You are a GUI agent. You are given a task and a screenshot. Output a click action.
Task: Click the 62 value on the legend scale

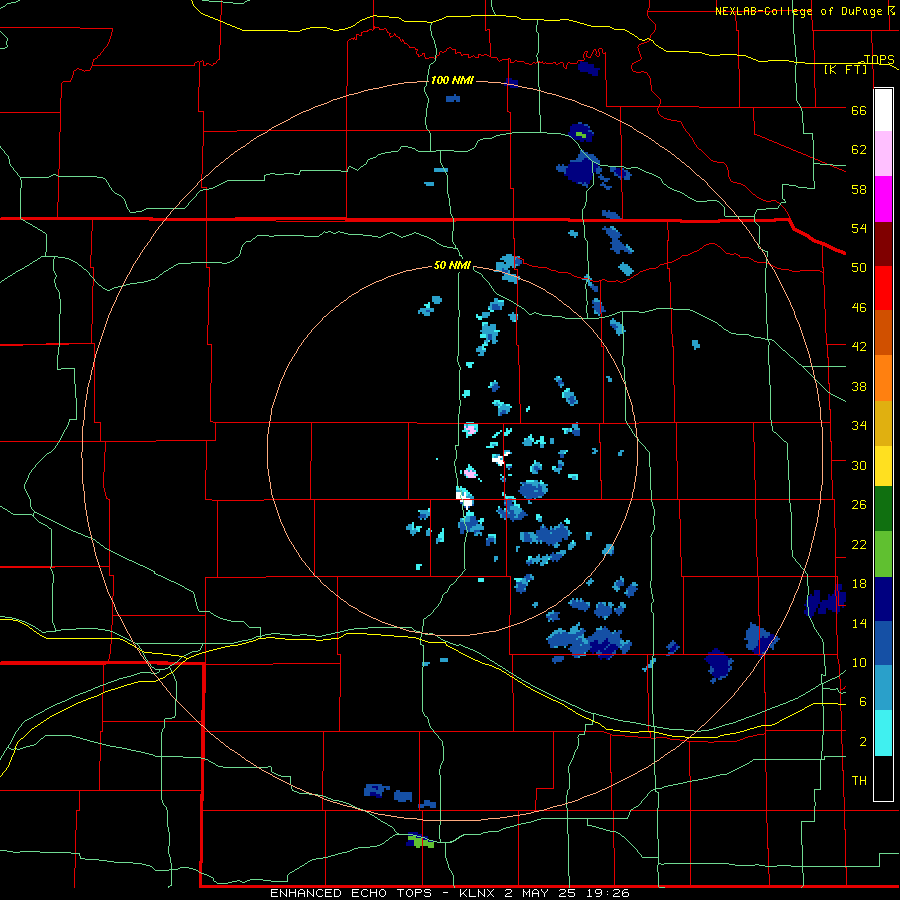coord(859,149)
